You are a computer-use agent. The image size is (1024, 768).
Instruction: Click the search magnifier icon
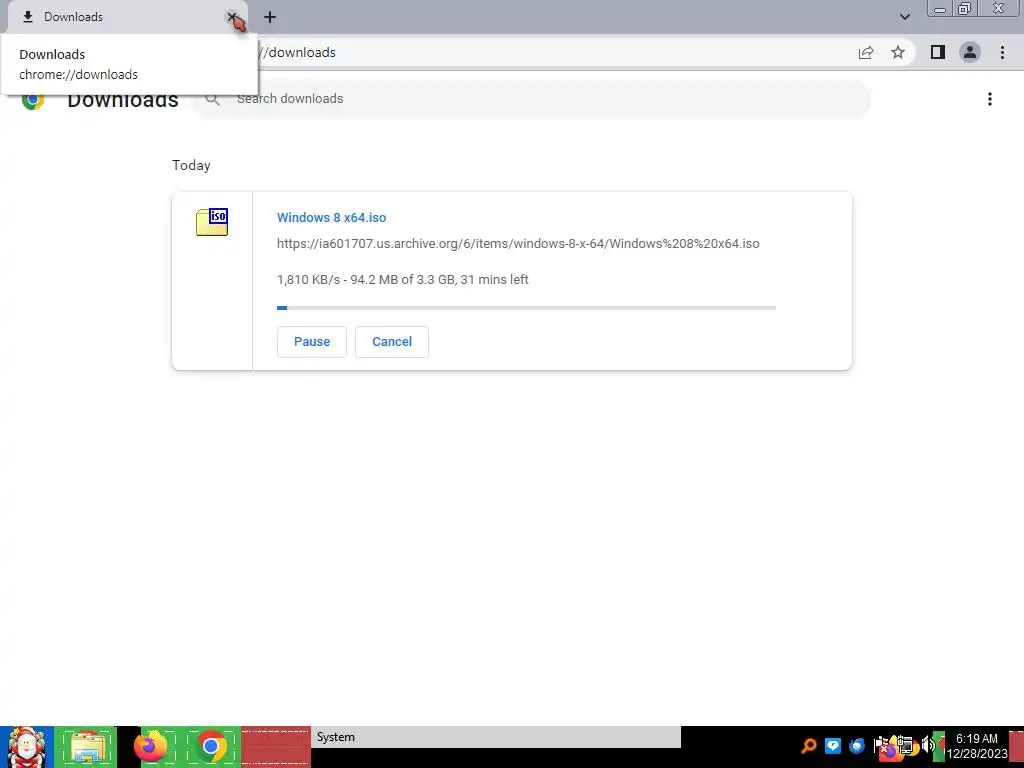pyautogui.click(x=212, y=99)
